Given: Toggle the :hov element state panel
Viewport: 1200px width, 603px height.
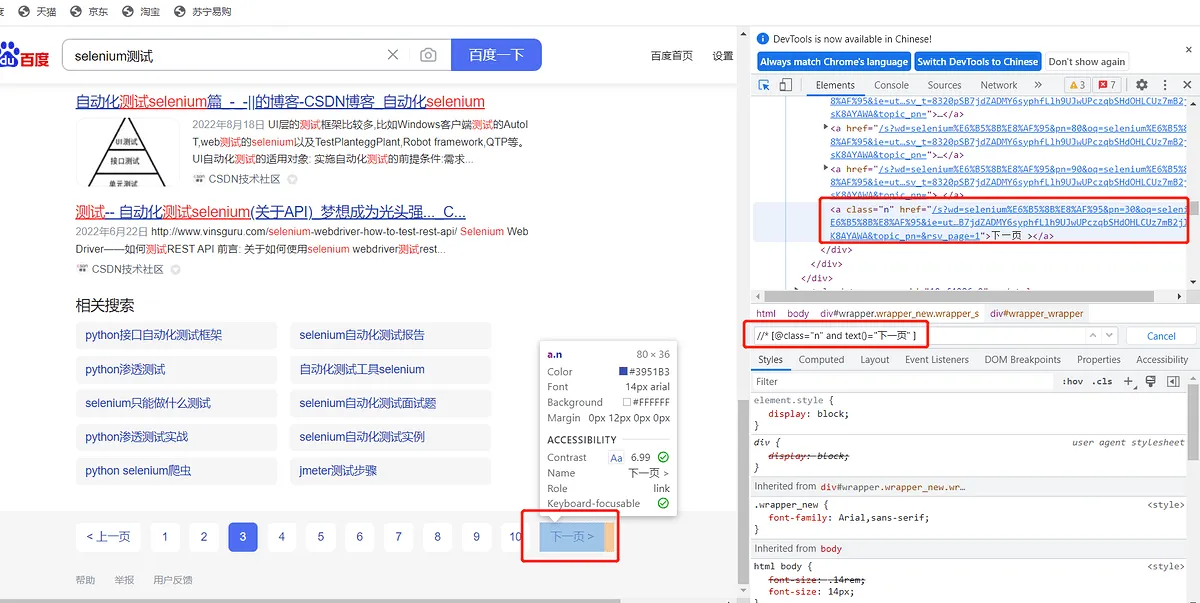Looking at the screenshot, I should 1072,381.
